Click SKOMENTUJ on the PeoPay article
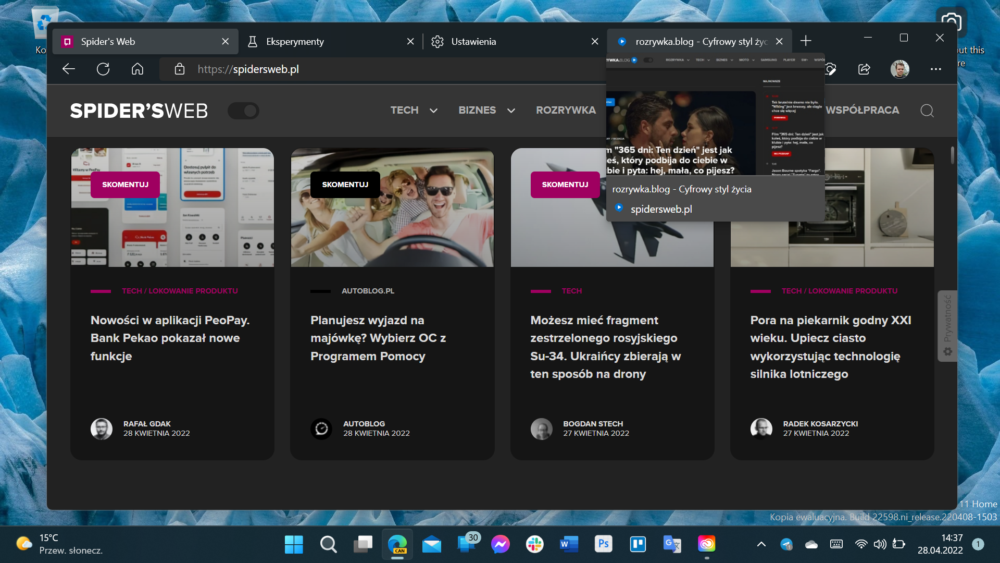Viewport: 1000px width, 563px height. coord(125,184)
